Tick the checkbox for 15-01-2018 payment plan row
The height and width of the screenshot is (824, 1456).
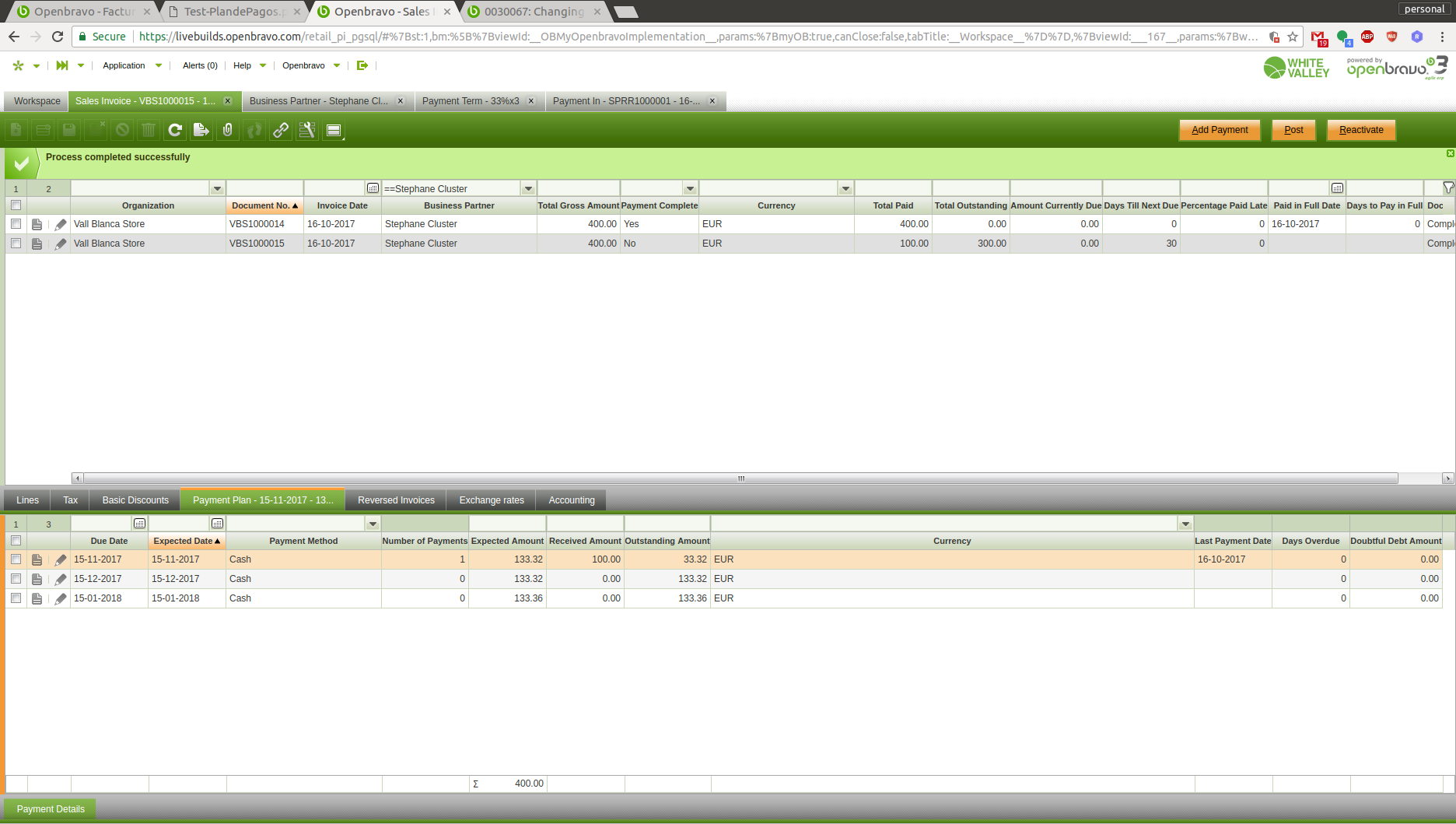tap(16, 598)
